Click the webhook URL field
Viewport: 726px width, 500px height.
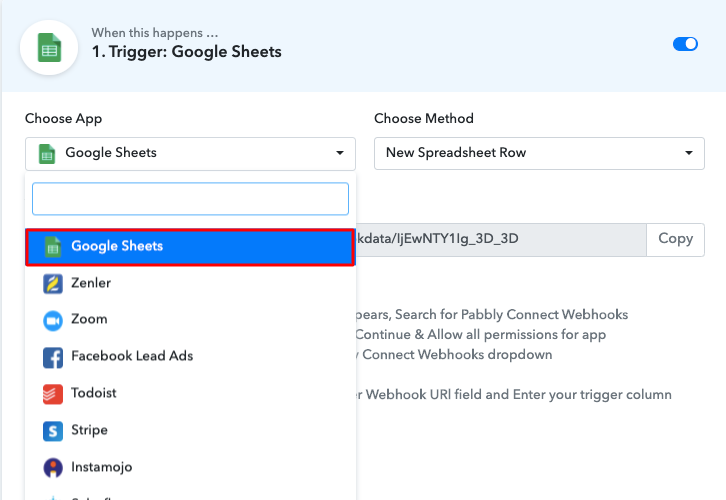click(x=501, y=239)
